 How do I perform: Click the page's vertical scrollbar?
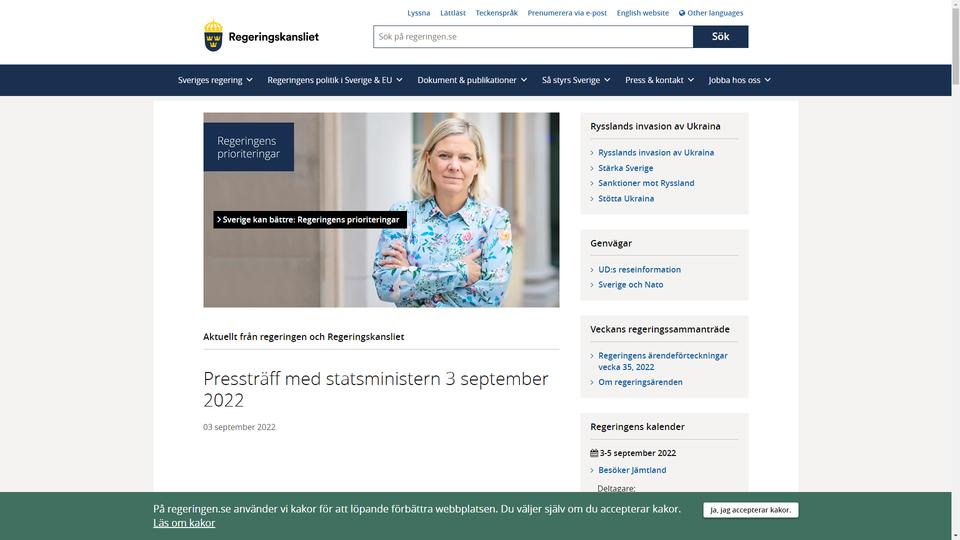956,270
